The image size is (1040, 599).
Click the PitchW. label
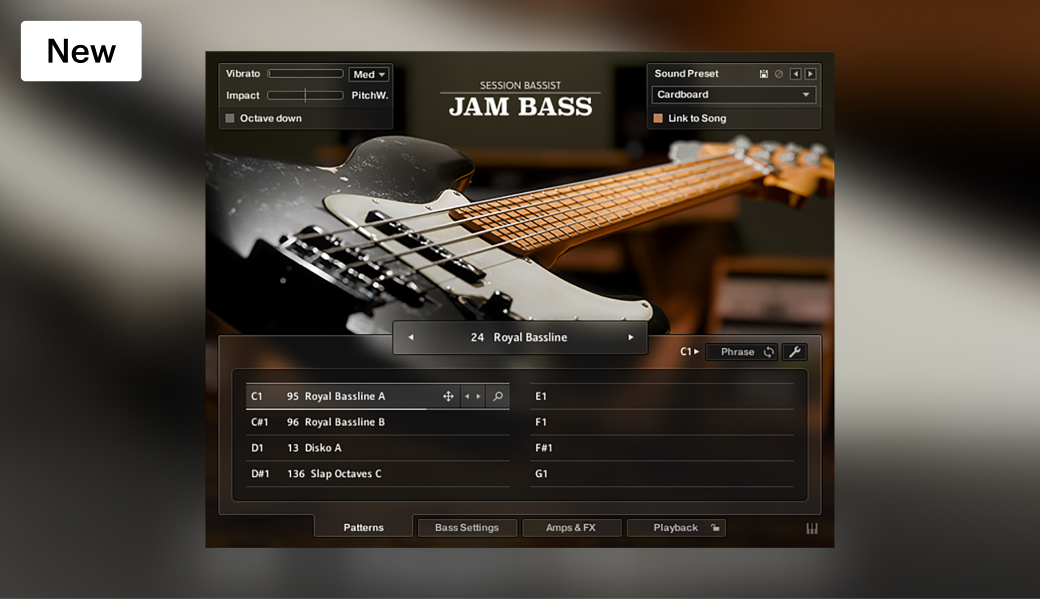tap(370, 96)
